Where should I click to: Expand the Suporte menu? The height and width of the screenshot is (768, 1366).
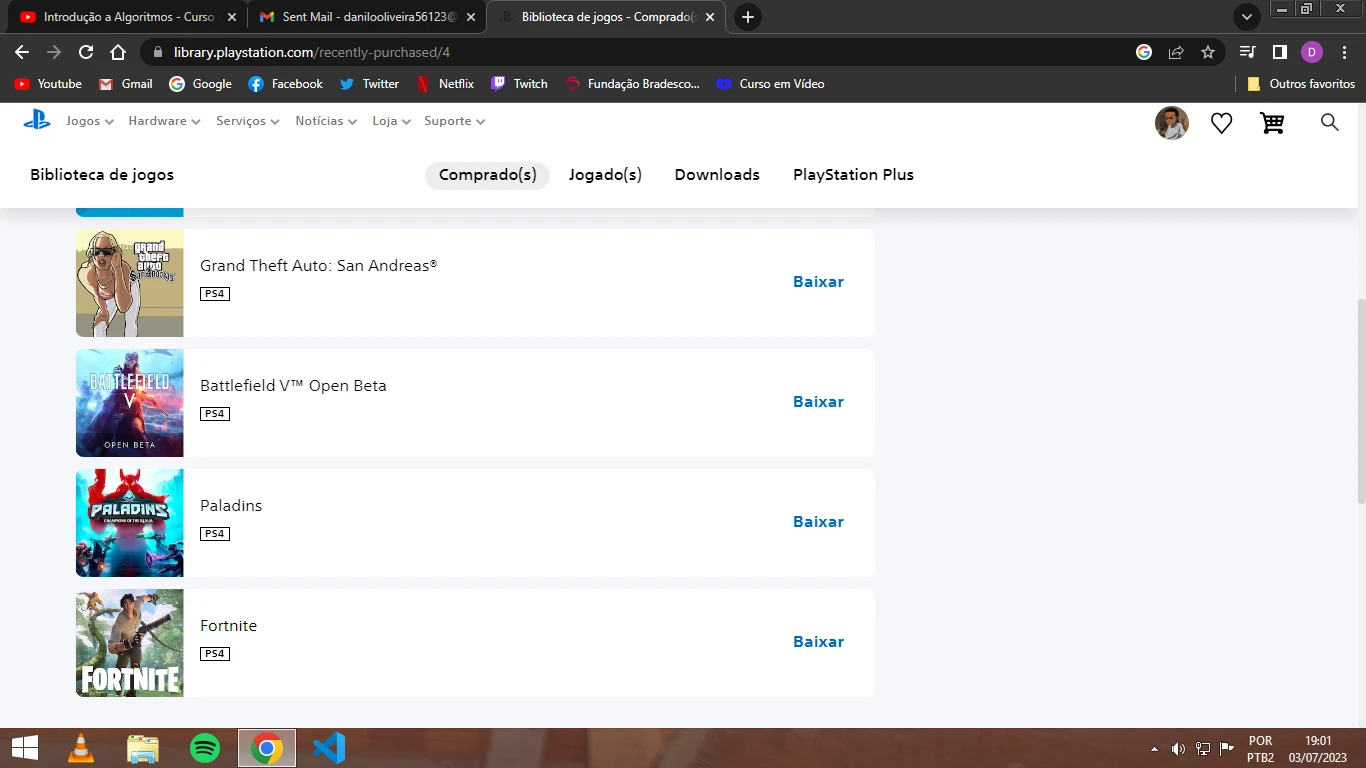[x=454, y=121]
